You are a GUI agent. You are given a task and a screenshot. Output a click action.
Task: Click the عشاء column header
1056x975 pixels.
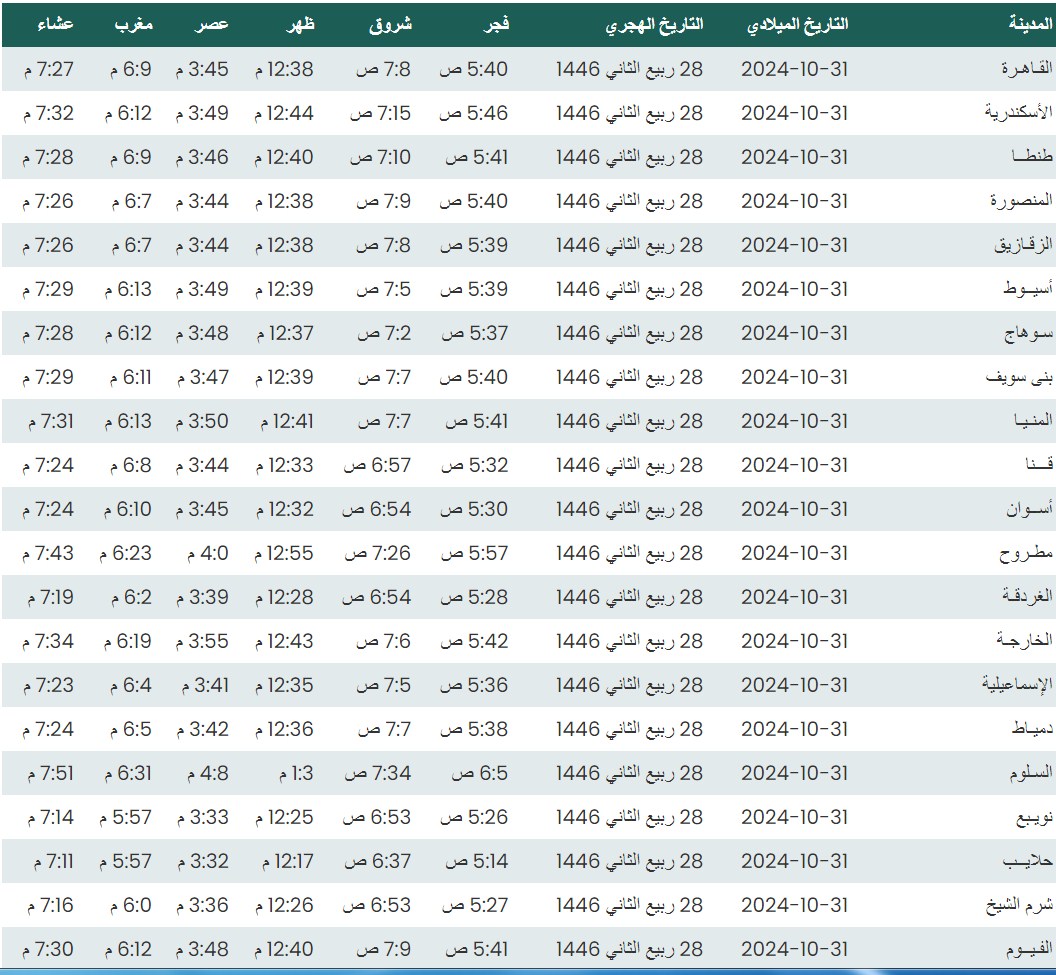[52, 24]
